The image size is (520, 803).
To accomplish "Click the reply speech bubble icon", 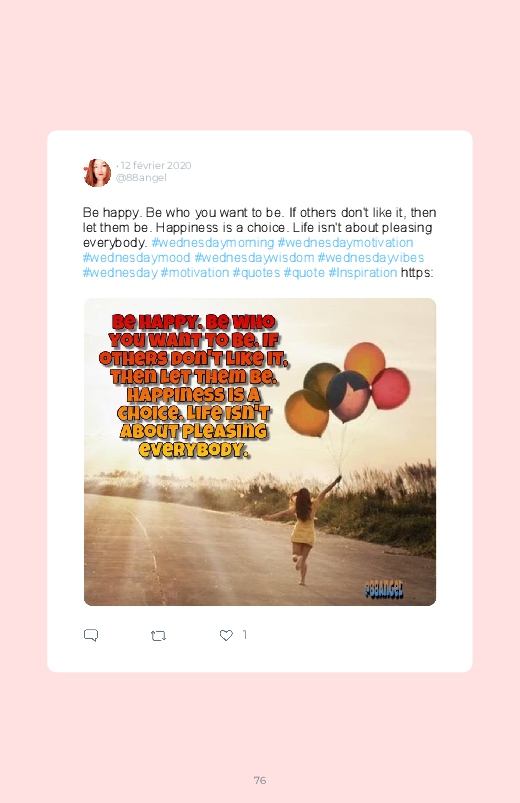I will pos(91,635).
